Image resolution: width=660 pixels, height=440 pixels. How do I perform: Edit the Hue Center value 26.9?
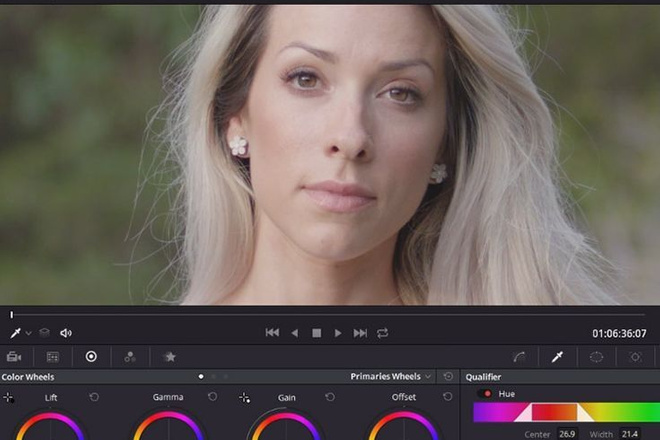[x=567, y=434]
